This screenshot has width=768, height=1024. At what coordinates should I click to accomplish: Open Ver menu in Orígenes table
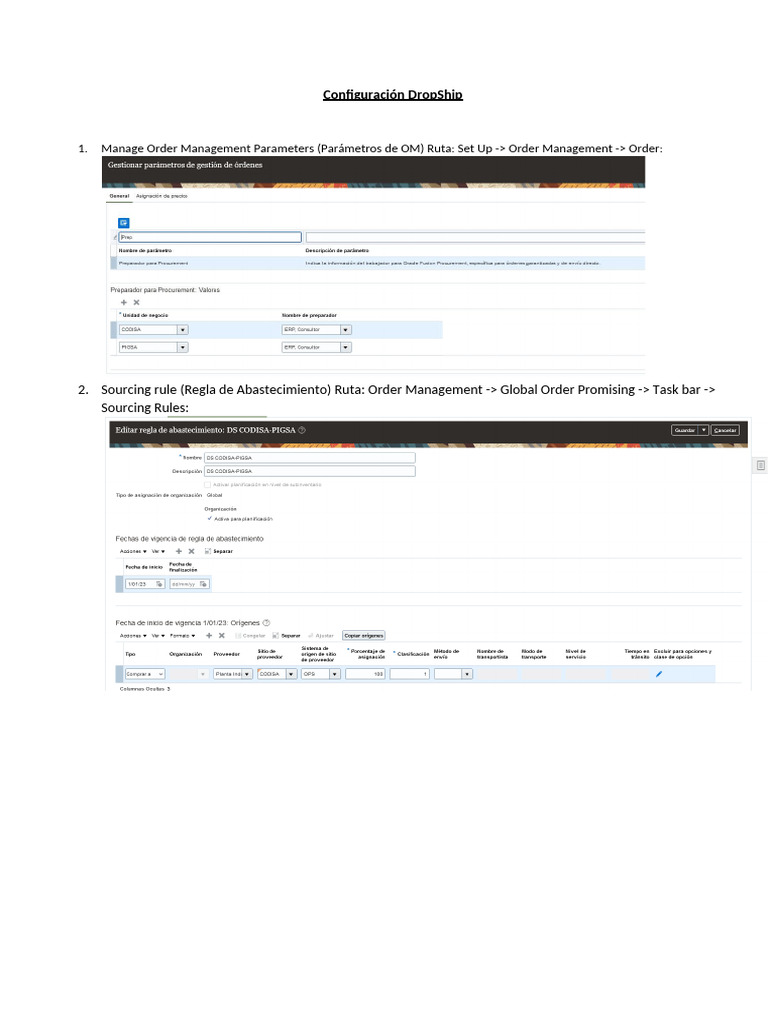(x=158, y=635)
